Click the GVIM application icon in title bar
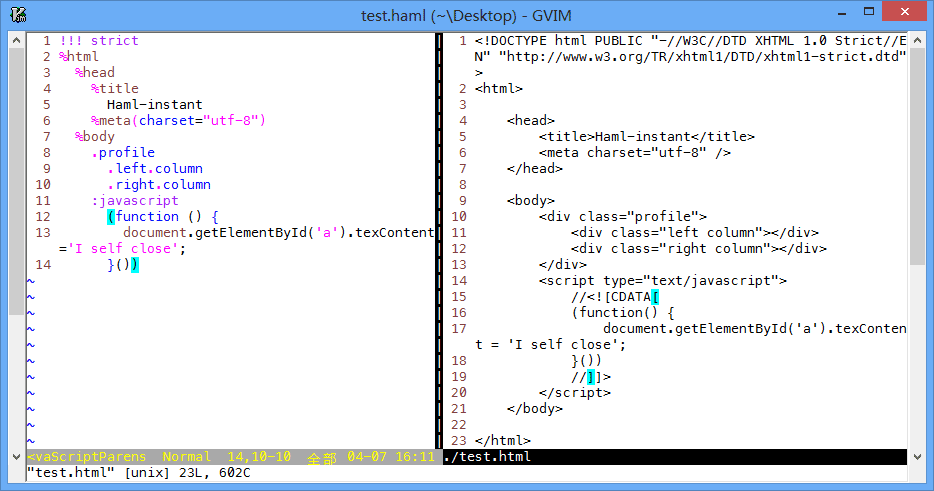The width and height of the screenshot is (934, 491). point(18,14)
